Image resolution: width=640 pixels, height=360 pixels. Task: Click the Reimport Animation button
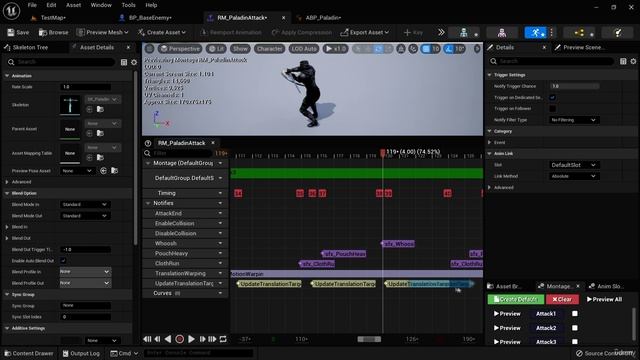pyautogui.click(x=231, y=32)
